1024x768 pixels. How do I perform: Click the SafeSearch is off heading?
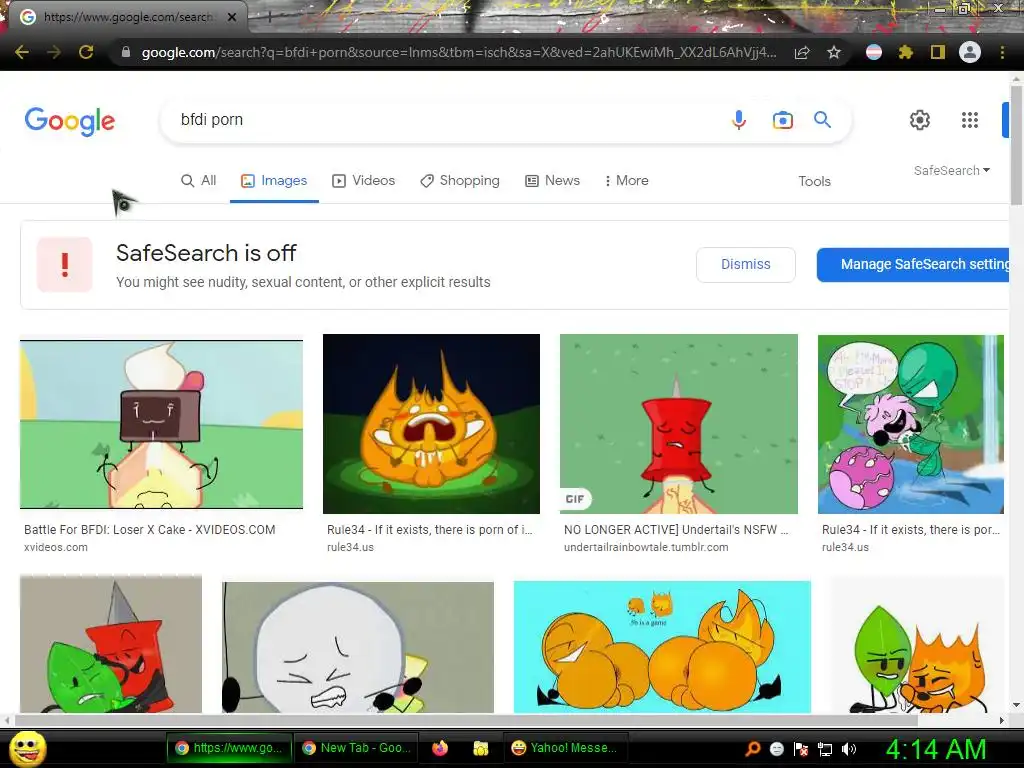(x=206, y=253)
